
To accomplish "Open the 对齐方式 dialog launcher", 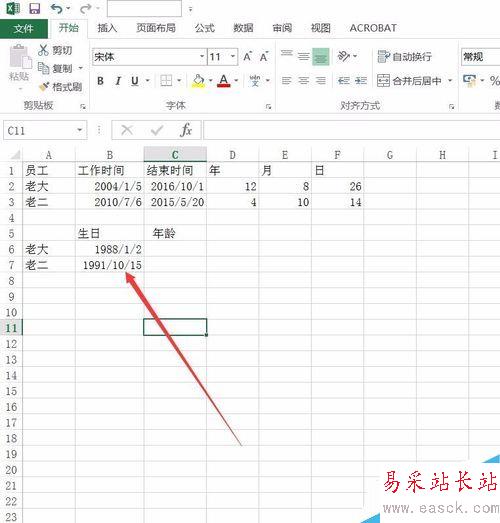I will pos(452,107).
